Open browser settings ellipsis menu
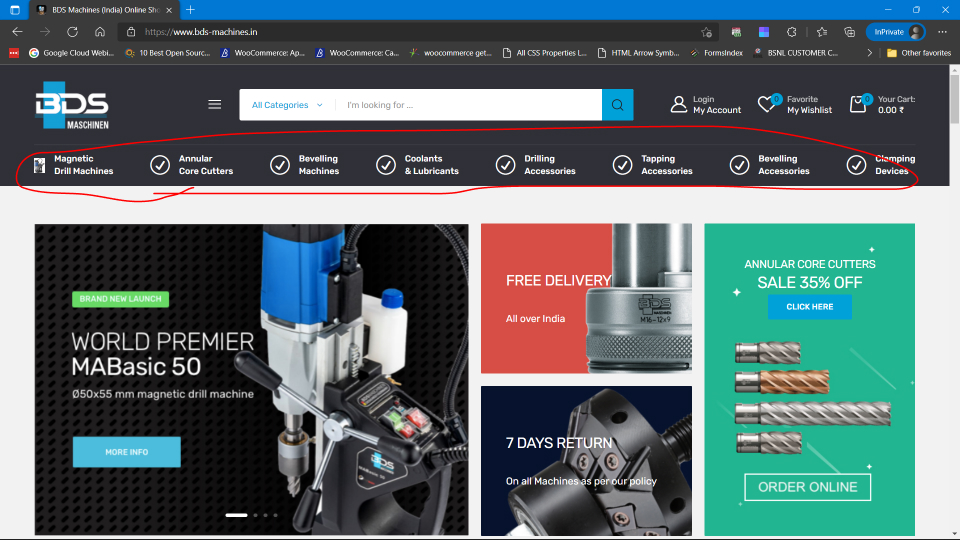 pyautogui.click(x=943, y=32)
